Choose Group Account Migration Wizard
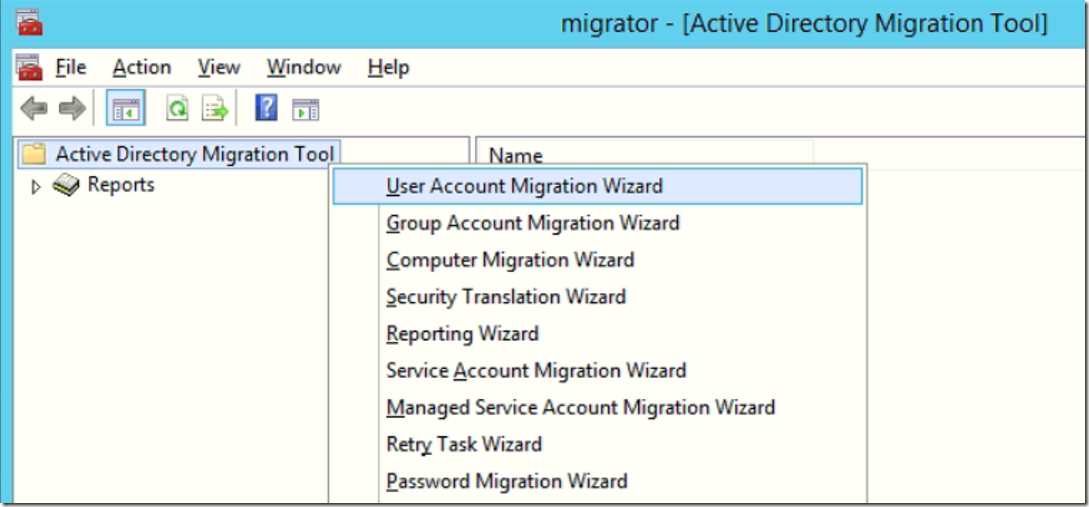This screenshot has width=1089, height=507. pyautogui.click(x=597, y=223)
